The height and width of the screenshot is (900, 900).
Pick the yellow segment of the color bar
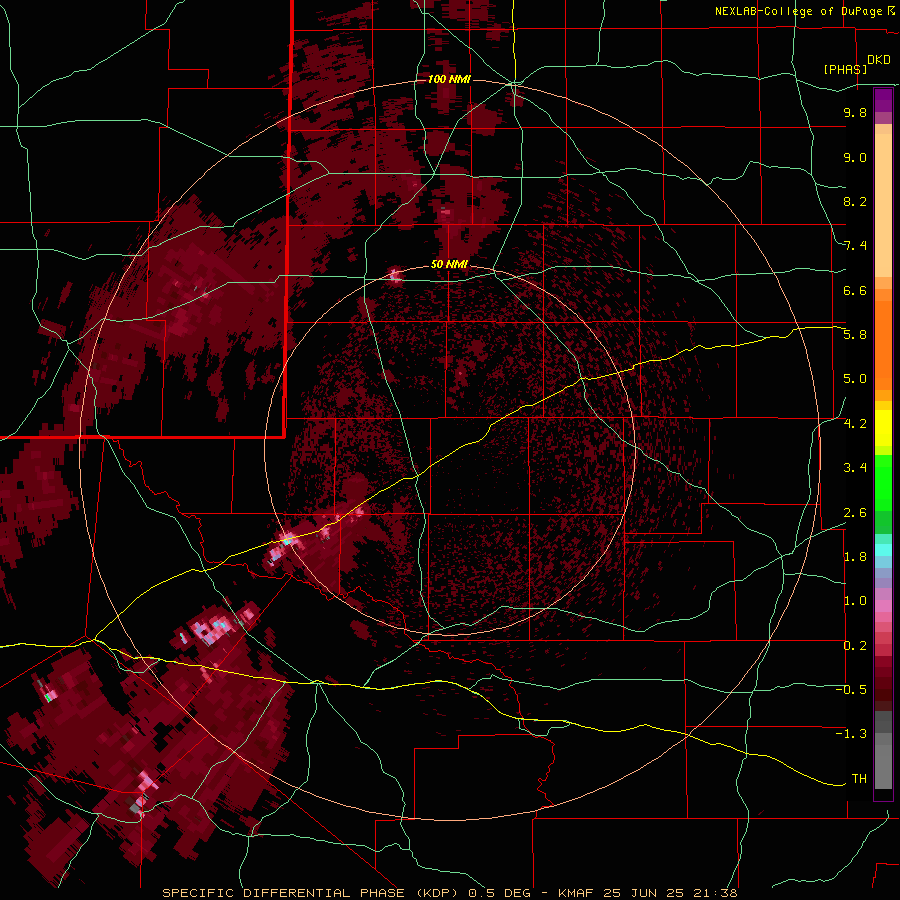click(883, 428)
